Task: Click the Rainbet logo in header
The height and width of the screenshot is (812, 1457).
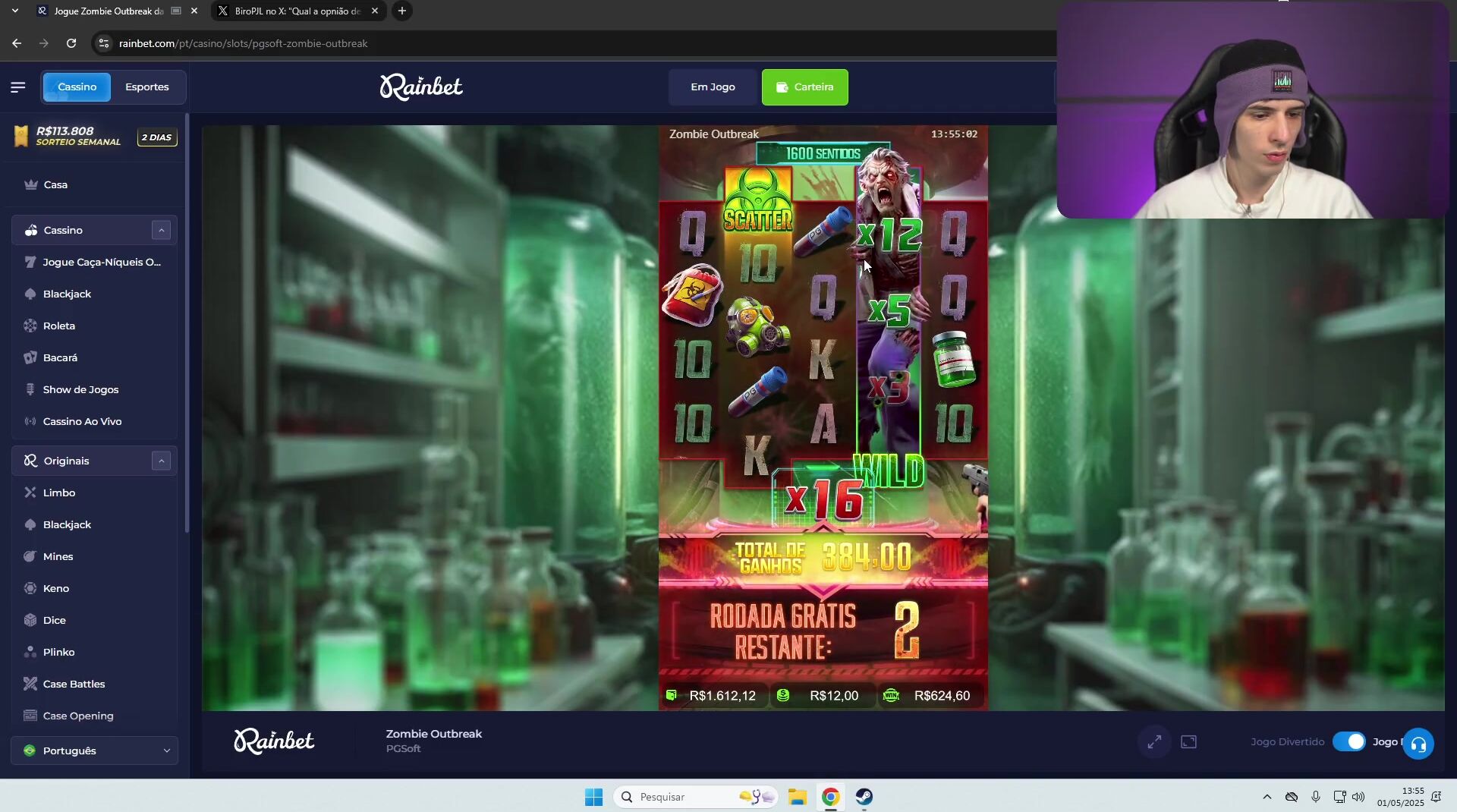Action: 421,87
